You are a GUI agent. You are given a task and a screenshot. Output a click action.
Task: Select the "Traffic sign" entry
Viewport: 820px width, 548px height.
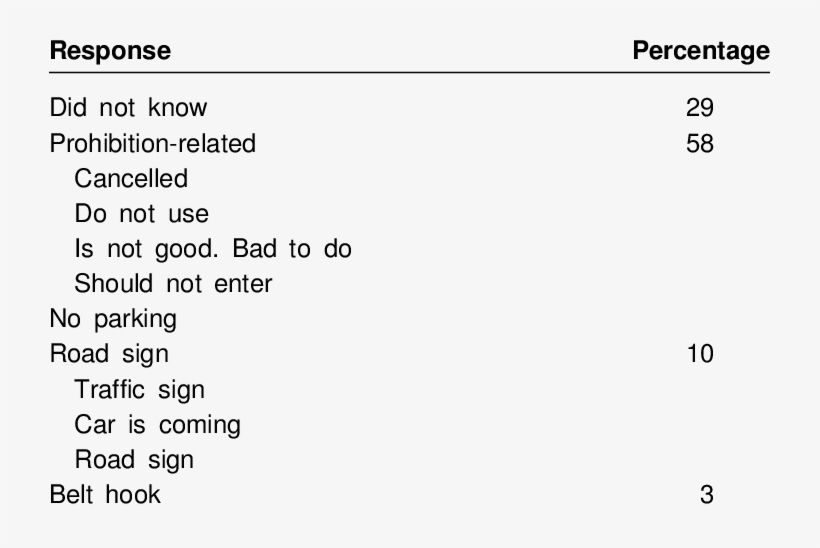[x=139, y=389]
